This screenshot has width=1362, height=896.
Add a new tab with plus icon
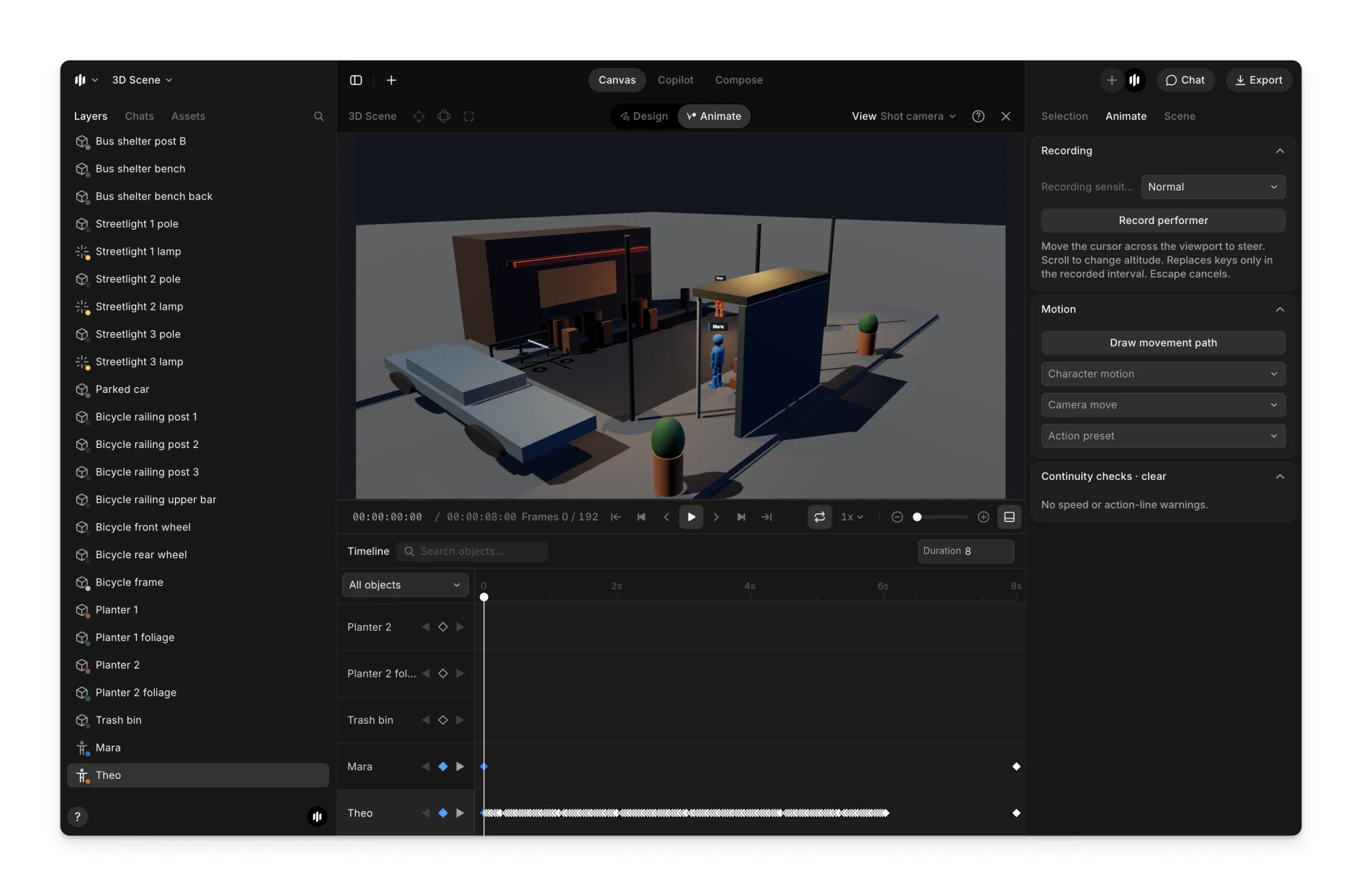point(391,80)
